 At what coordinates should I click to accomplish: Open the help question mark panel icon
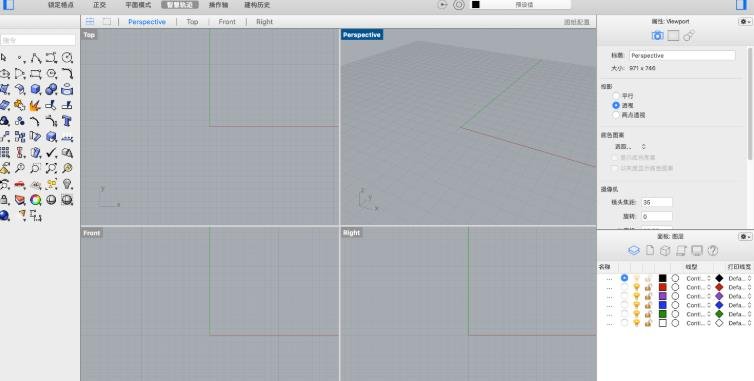tap(713, 250)
